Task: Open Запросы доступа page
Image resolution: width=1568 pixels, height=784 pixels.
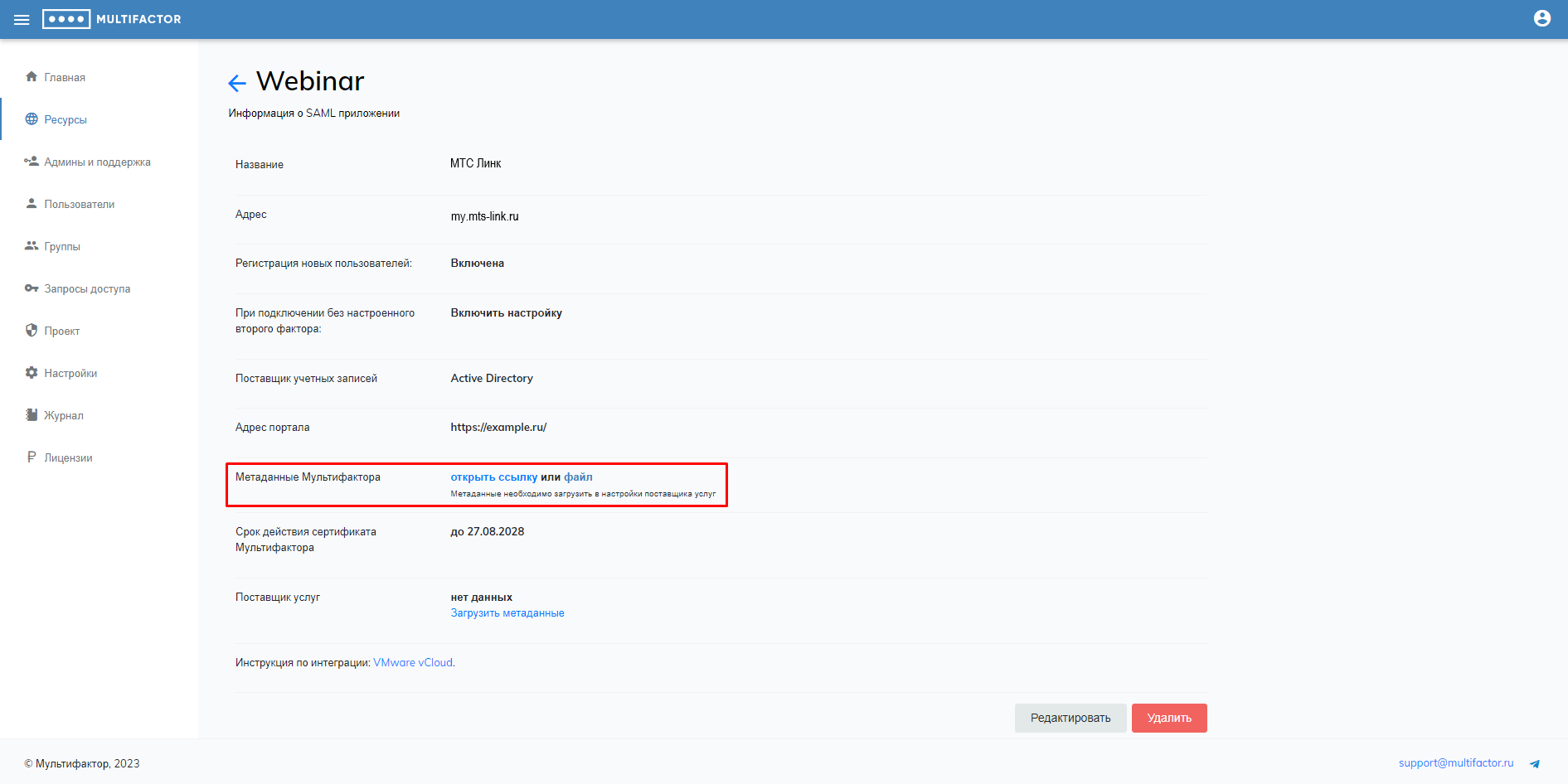Action: (x=87, y=288)
